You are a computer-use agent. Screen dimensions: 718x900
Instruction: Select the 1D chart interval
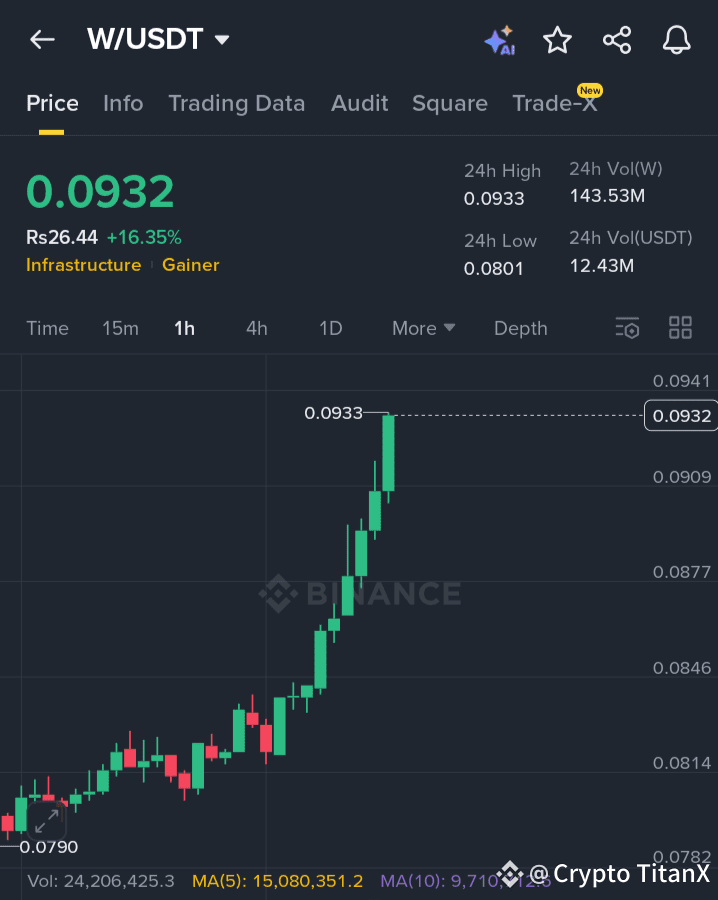[331, 328]
